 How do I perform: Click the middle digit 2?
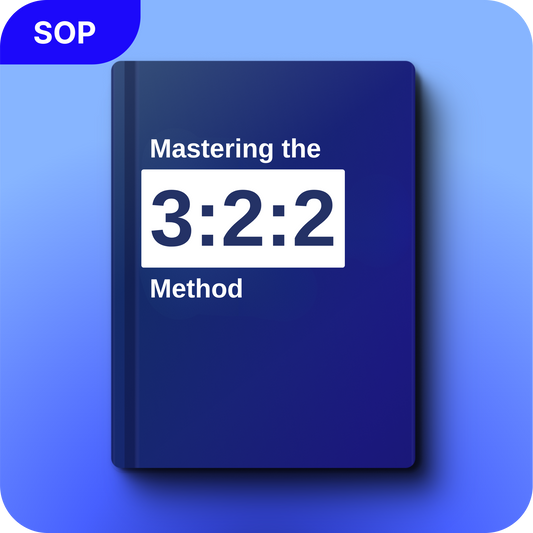[243, 218]
